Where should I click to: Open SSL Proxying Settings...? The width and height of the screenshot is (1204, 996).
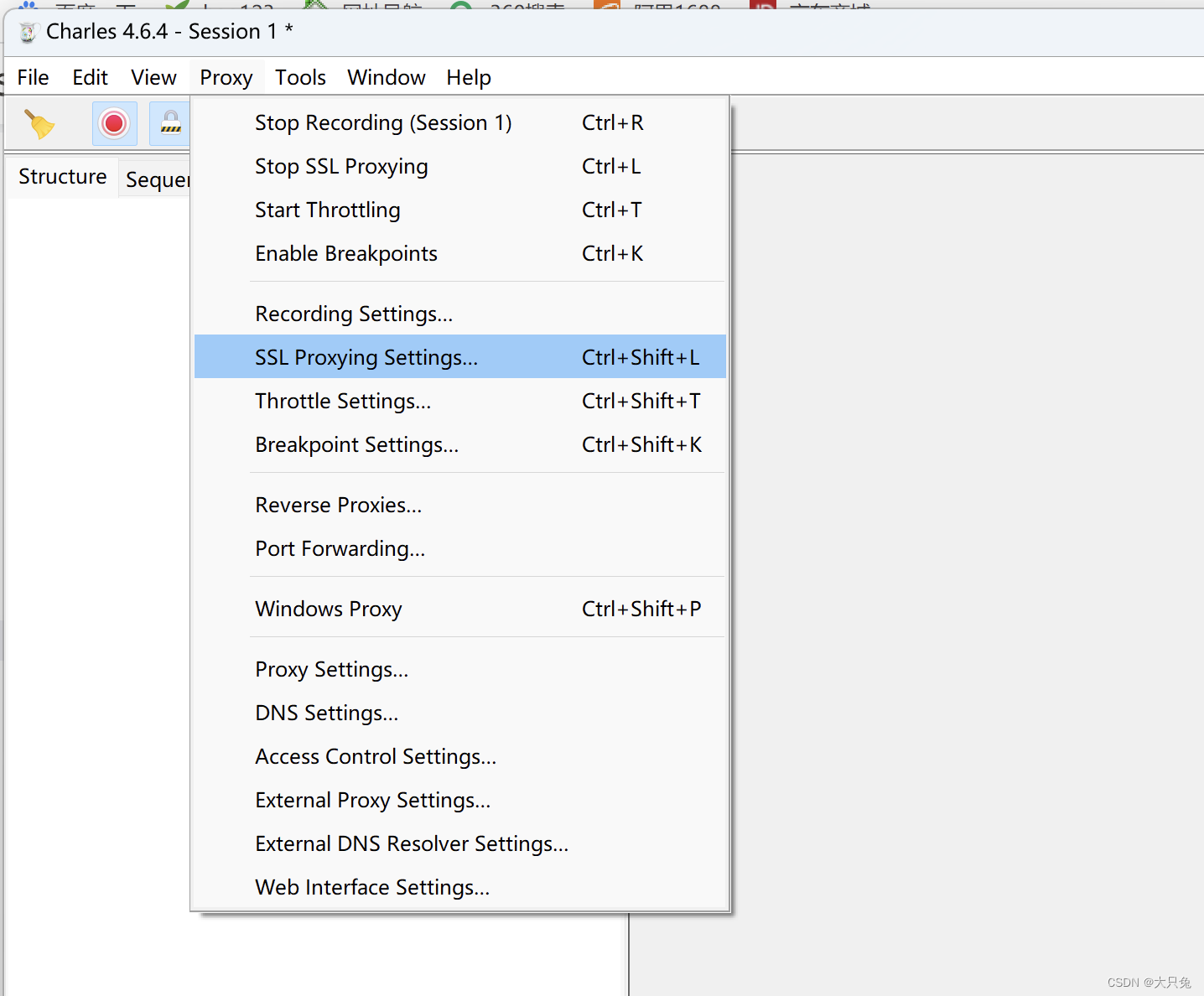click(460, 357)
